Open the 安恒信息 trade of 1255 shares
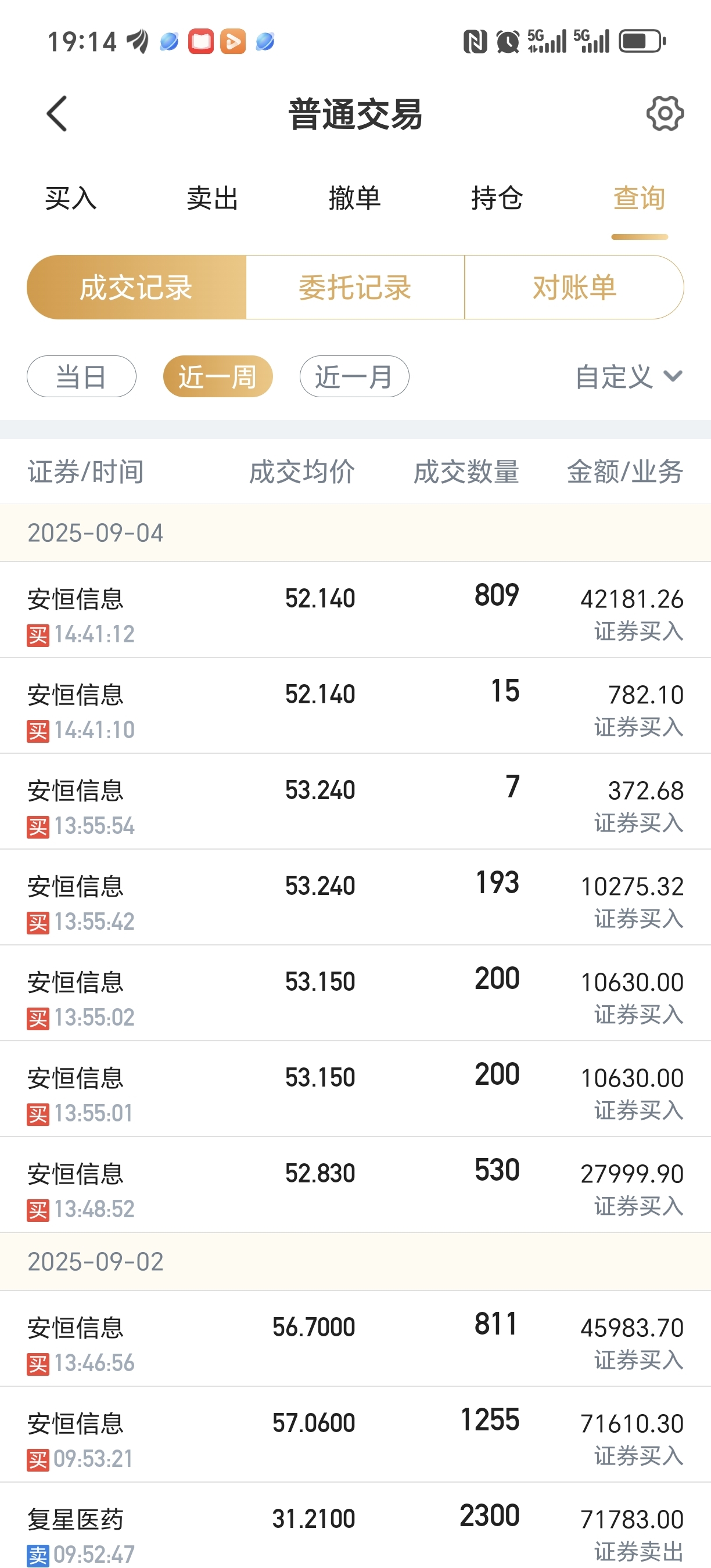The height and width of the screenshot is (1568, 711). 355,1434
